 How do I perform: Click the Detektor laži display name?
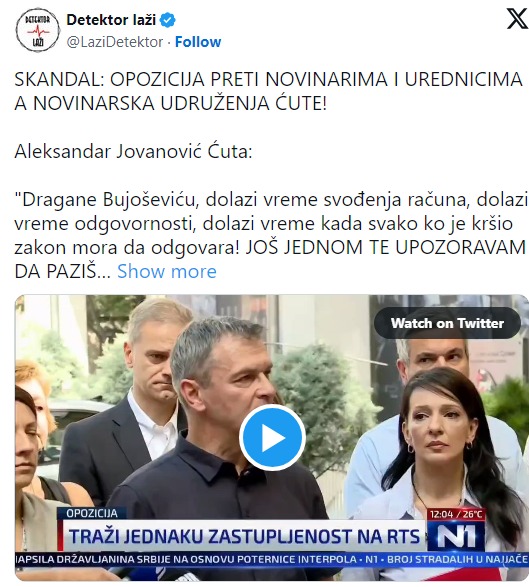tap(111, 20)
